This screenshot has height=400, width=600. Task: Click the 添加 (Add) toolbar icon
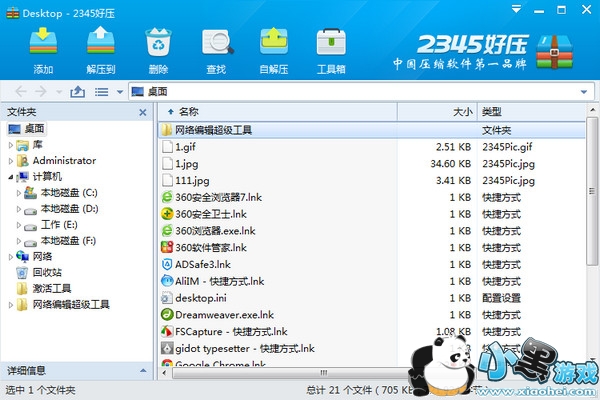pyautogui.click(x=43, y=41)
